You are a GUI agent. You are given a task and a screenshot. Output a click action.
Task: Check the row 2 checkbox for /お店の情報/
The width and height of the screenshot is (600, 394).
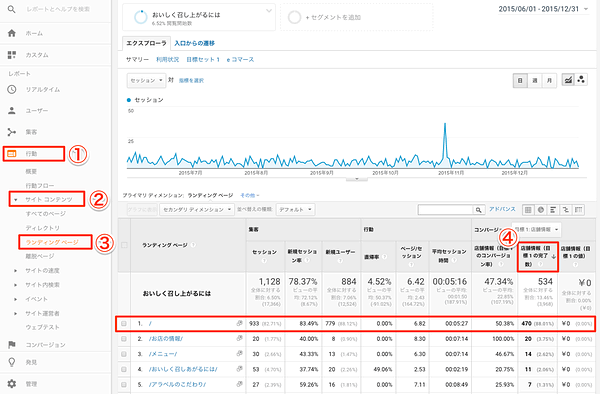[x=124, y=339]
